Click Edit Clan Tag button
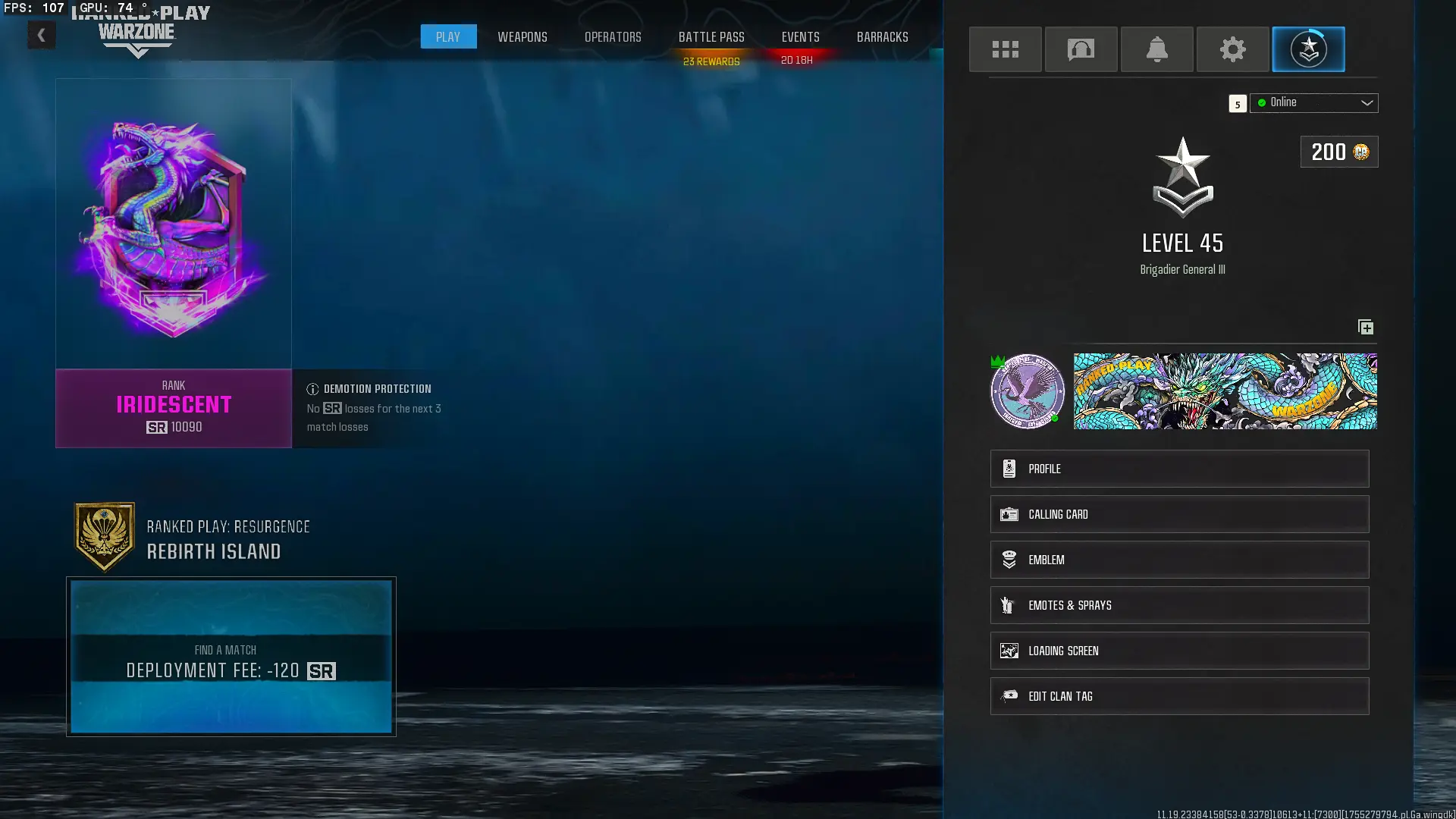 click(x=1178, y=696)
